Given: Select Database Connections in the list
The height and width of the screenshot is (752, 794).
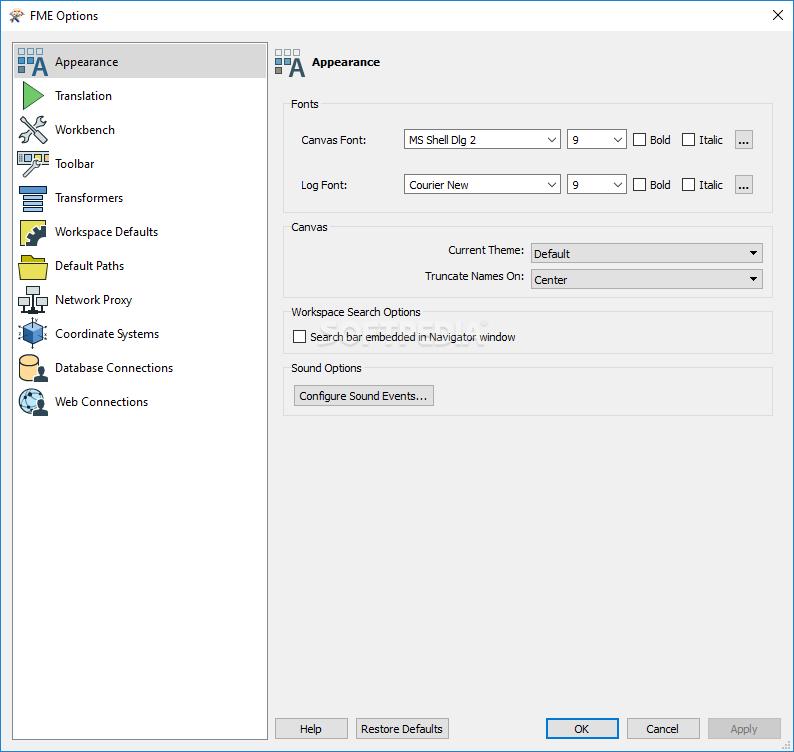Looking at the screenshot, I should coord(140,368).
